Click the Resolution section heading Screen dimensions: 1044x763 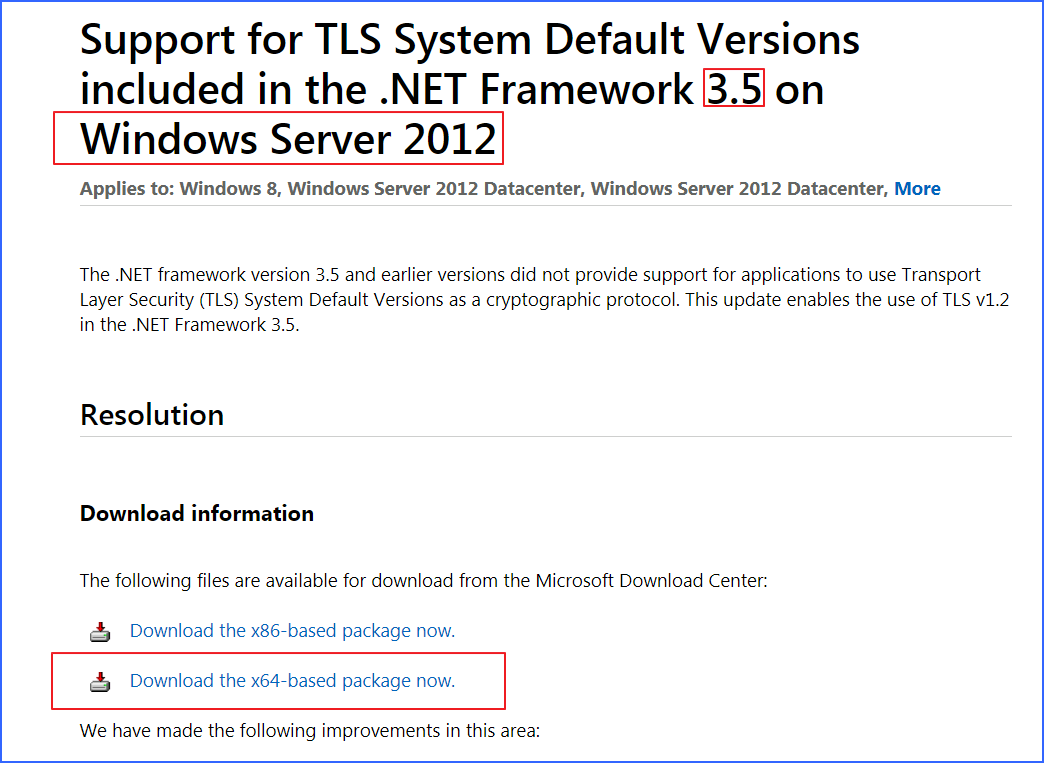[152, 415]
